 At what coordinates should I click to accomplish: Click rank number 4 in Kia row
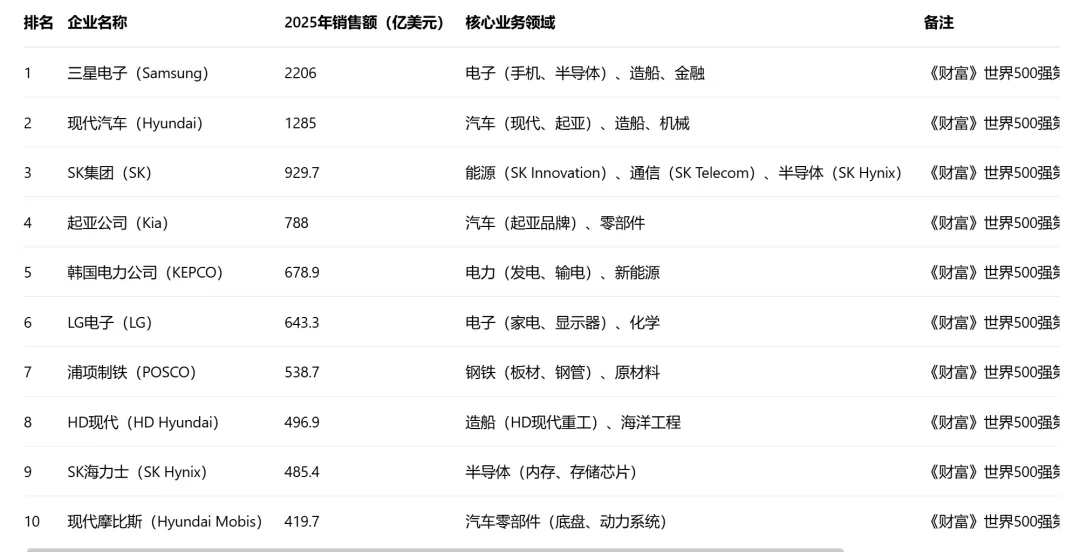(28, 223)
